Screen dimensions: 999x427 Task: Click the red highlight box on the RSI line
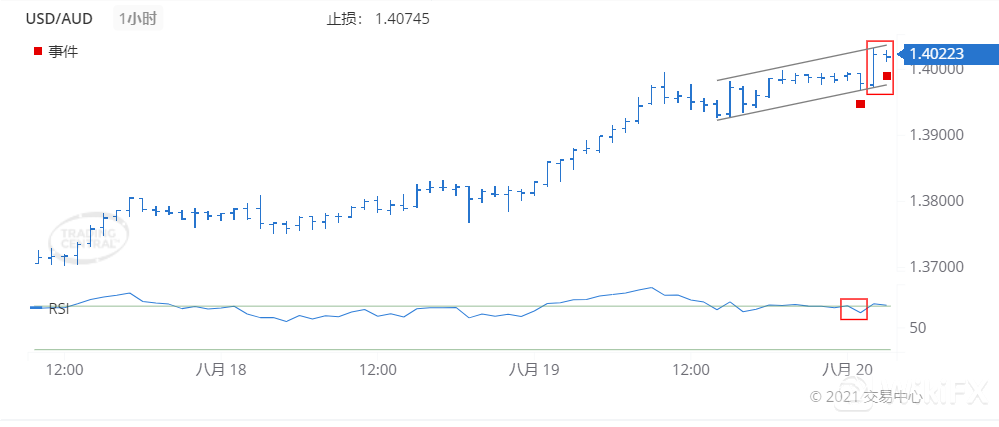click(x=854, y=309)
